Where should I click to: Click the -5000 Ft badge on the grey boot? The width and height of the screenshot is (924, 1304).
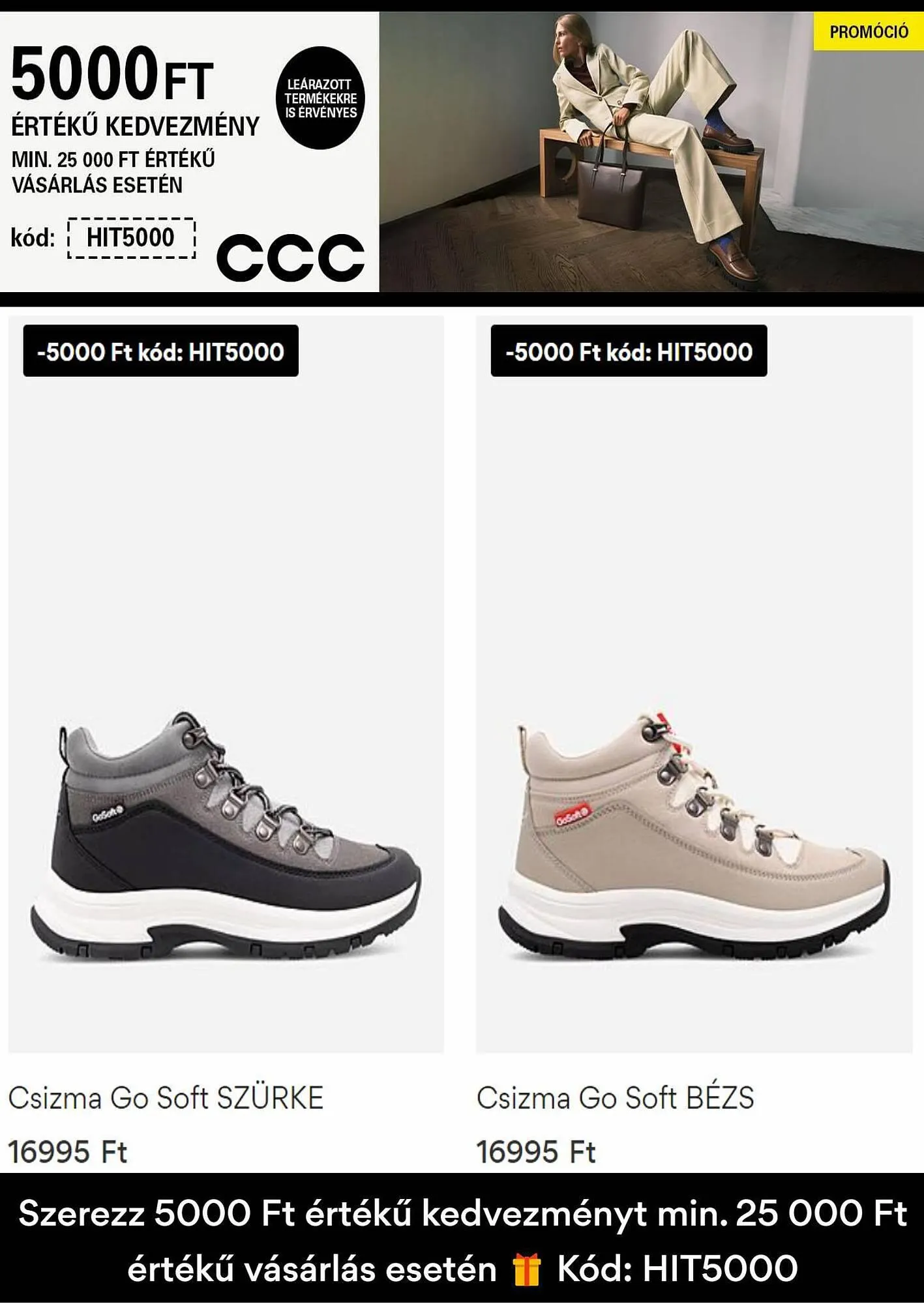pyautogui.click(x=161, y=351)
